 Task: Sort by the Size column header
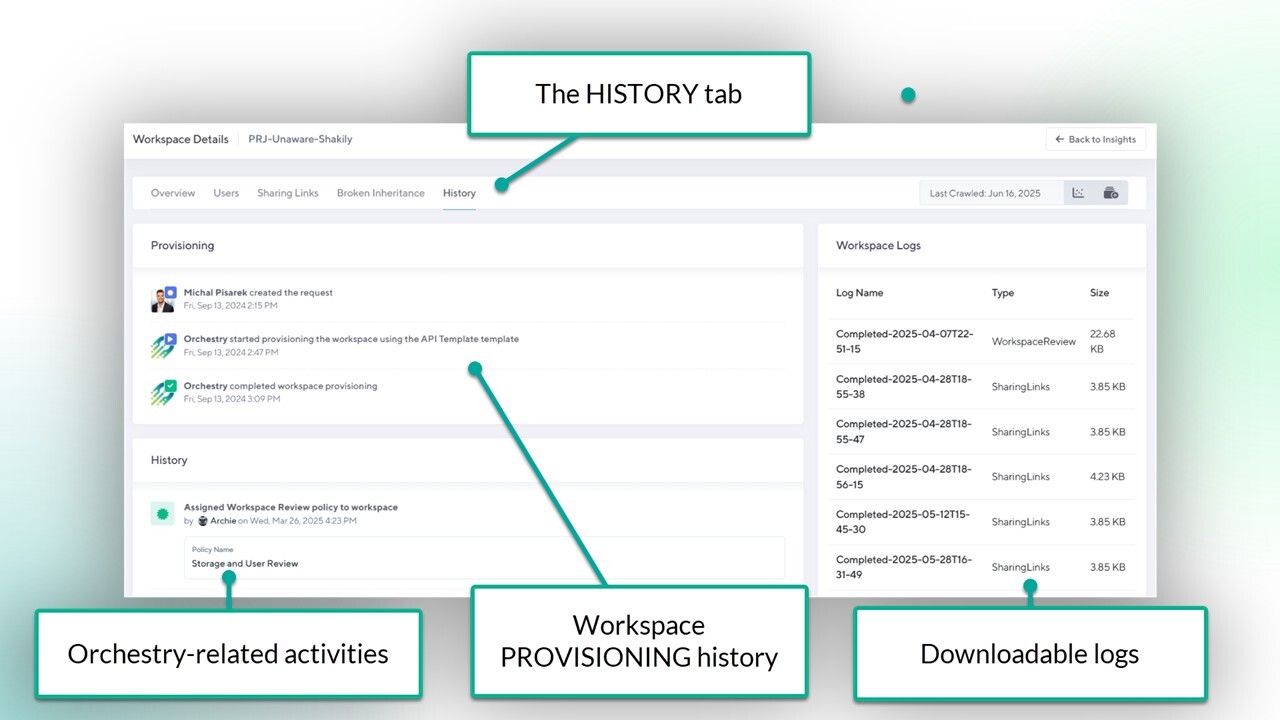(1100, 293)
